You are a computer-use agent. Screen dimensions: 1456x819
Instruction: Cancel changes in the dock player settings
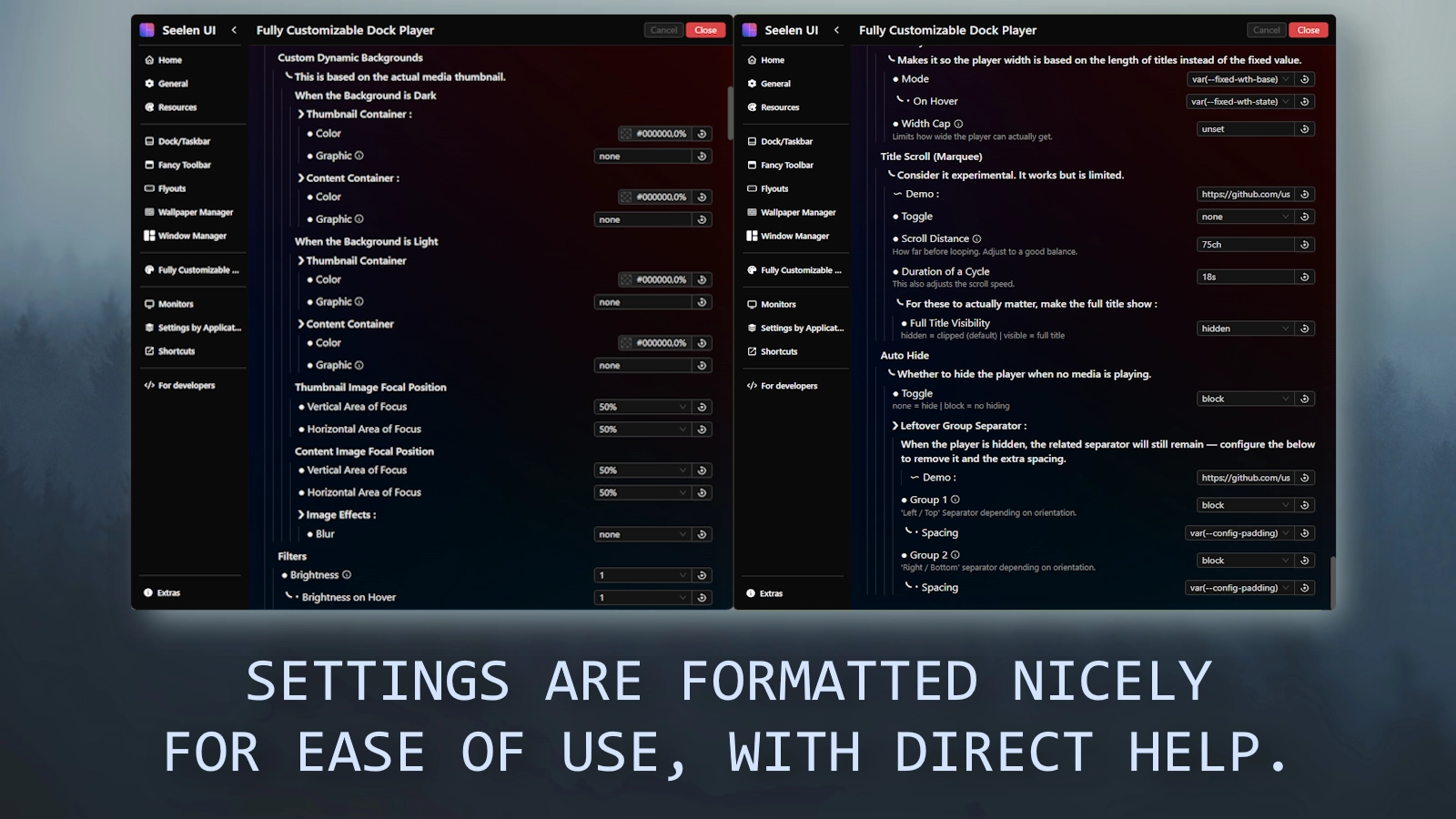[663, 29]
